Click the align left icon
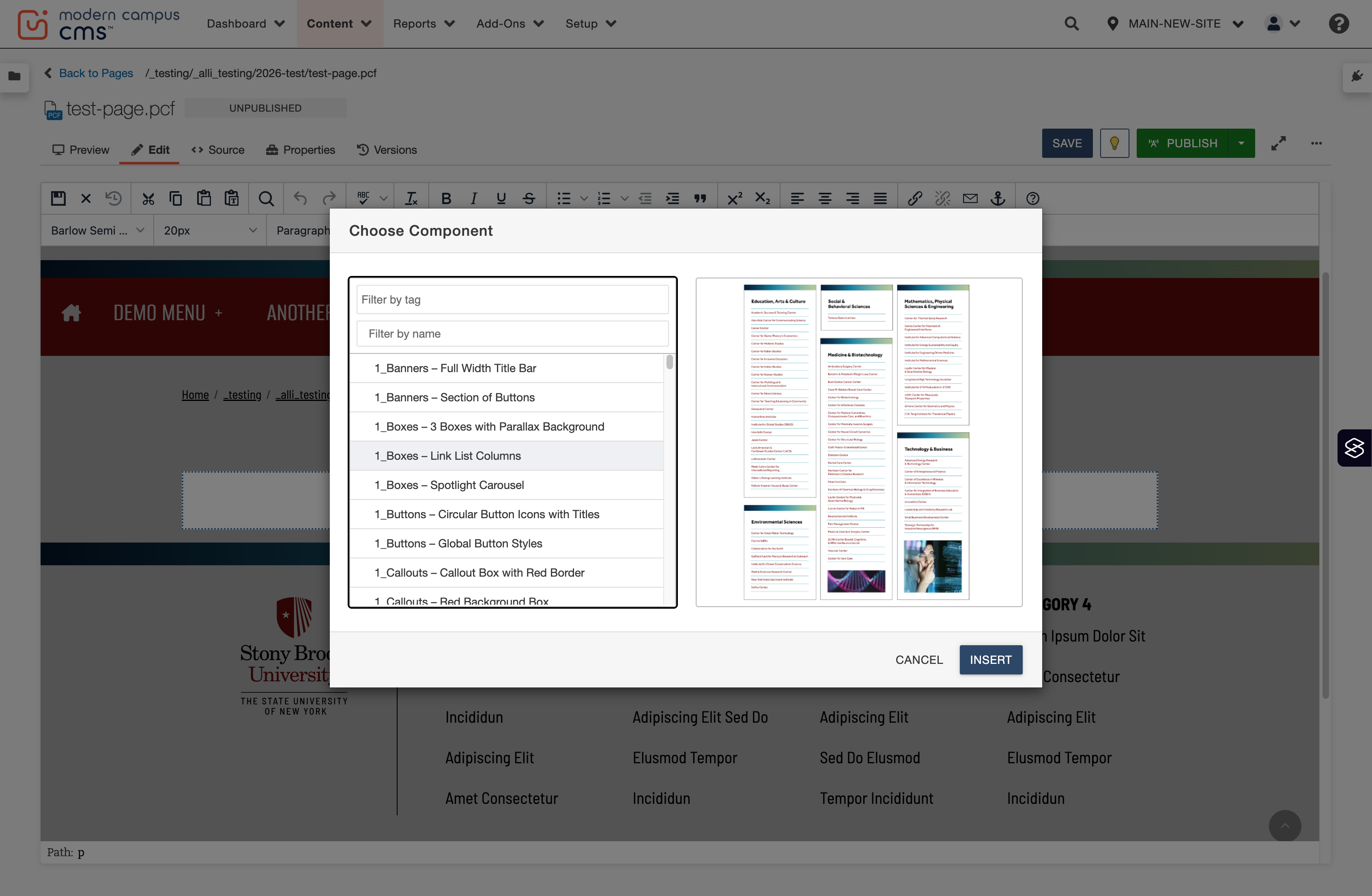The height and width of the screenshot is (896, 1372). (x=797, y=198)
